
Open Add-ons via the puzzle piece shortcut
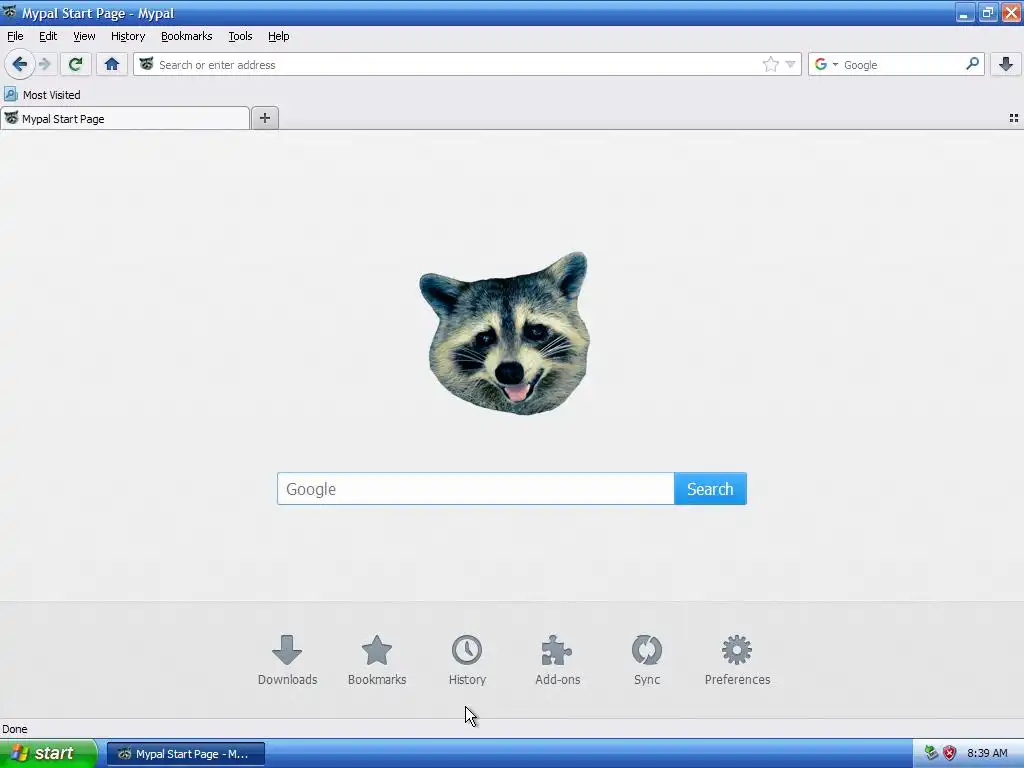tap(557, 660)
